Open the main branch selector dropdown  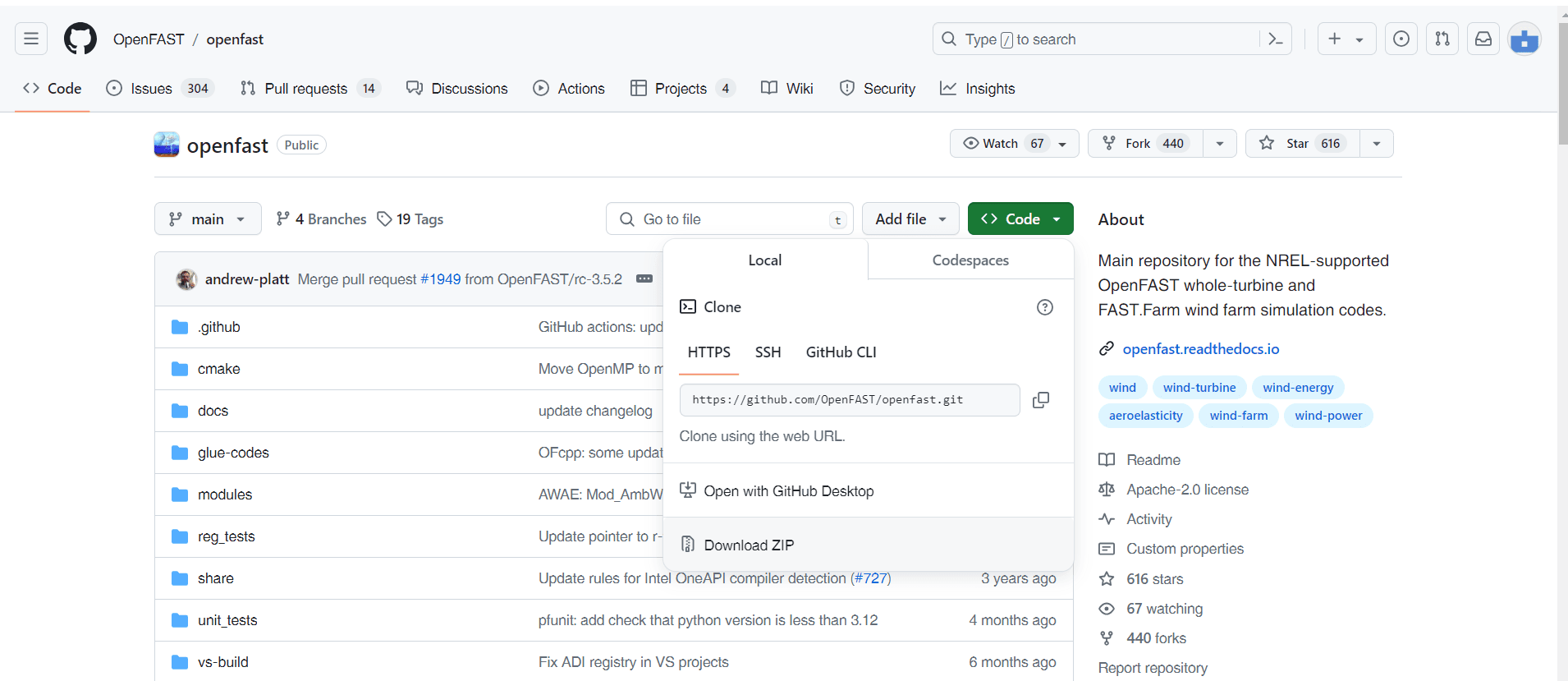pyautogui.click(x=208, y=219)
